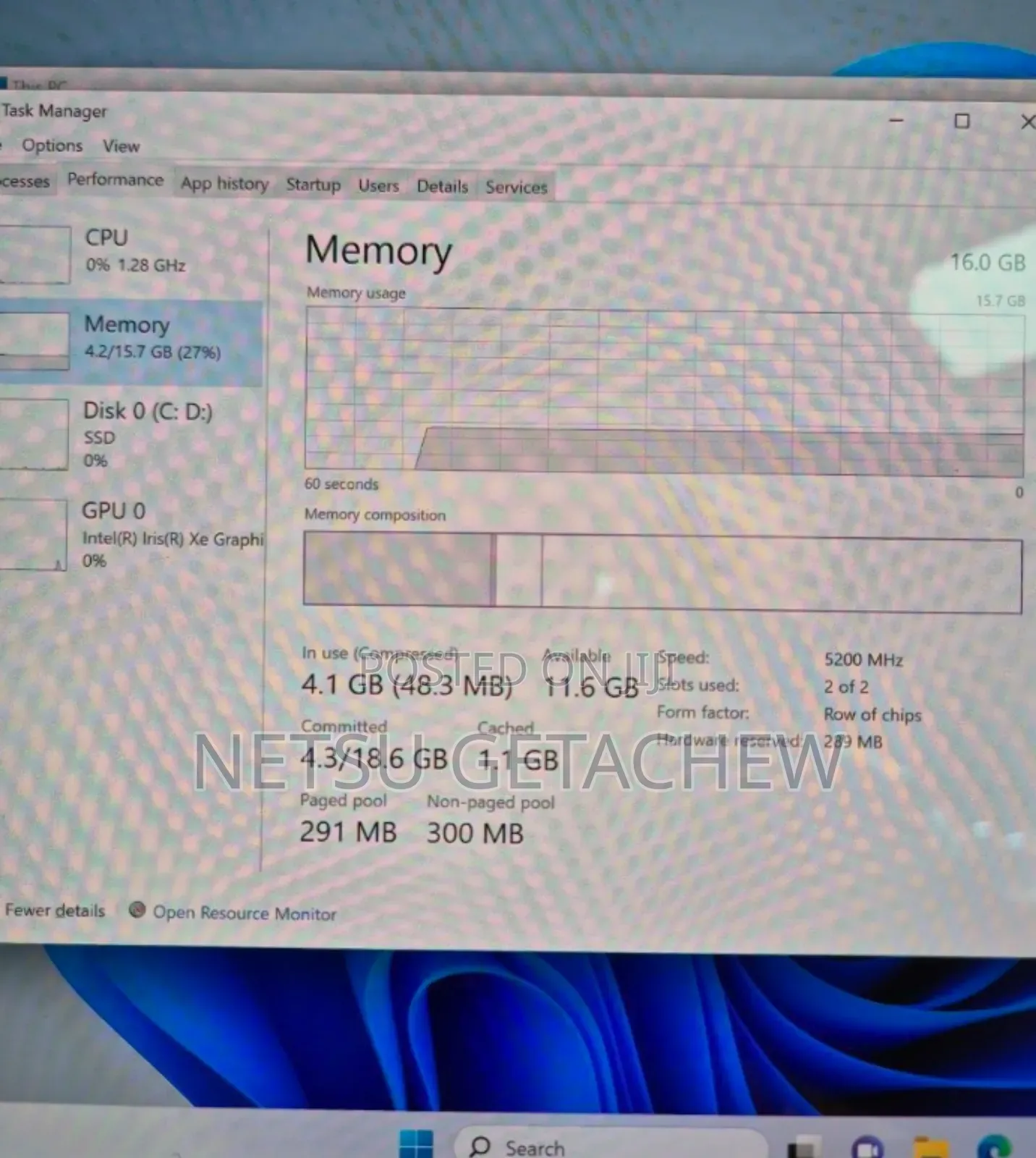Click the Resource Monitor icon
Image resolution: width=1036 pixels, height=1158 pixels.
(137, 910)
